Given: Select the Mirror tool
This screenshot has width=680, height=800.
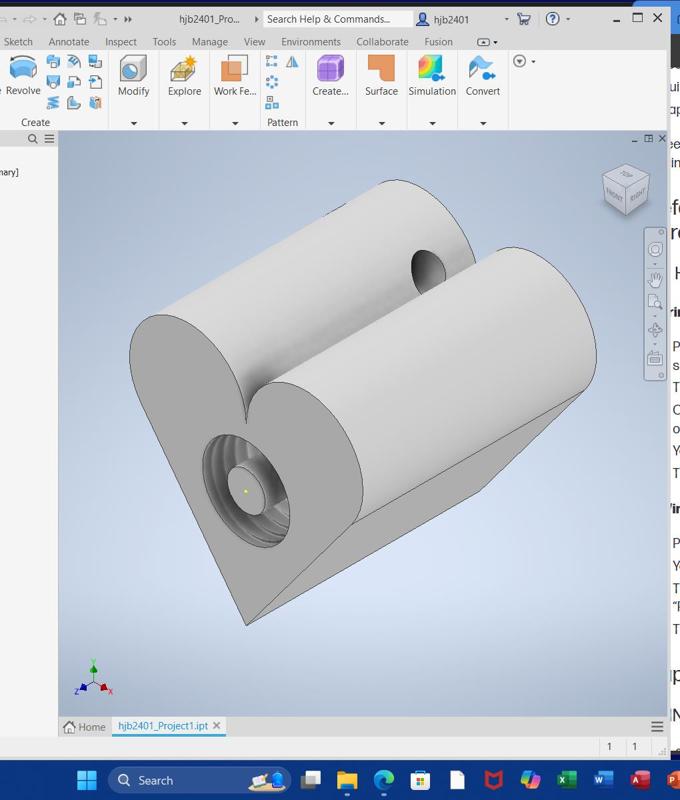Looking at the screenshot, I should click(292, 62).
